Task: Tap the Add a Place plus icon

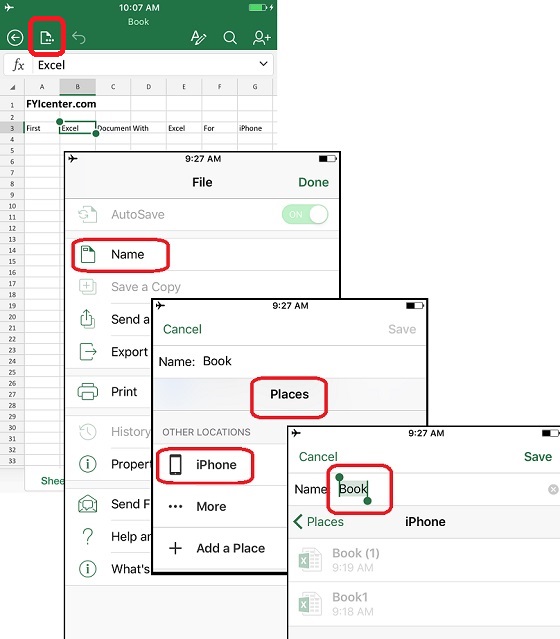Action: coord(176,548)
